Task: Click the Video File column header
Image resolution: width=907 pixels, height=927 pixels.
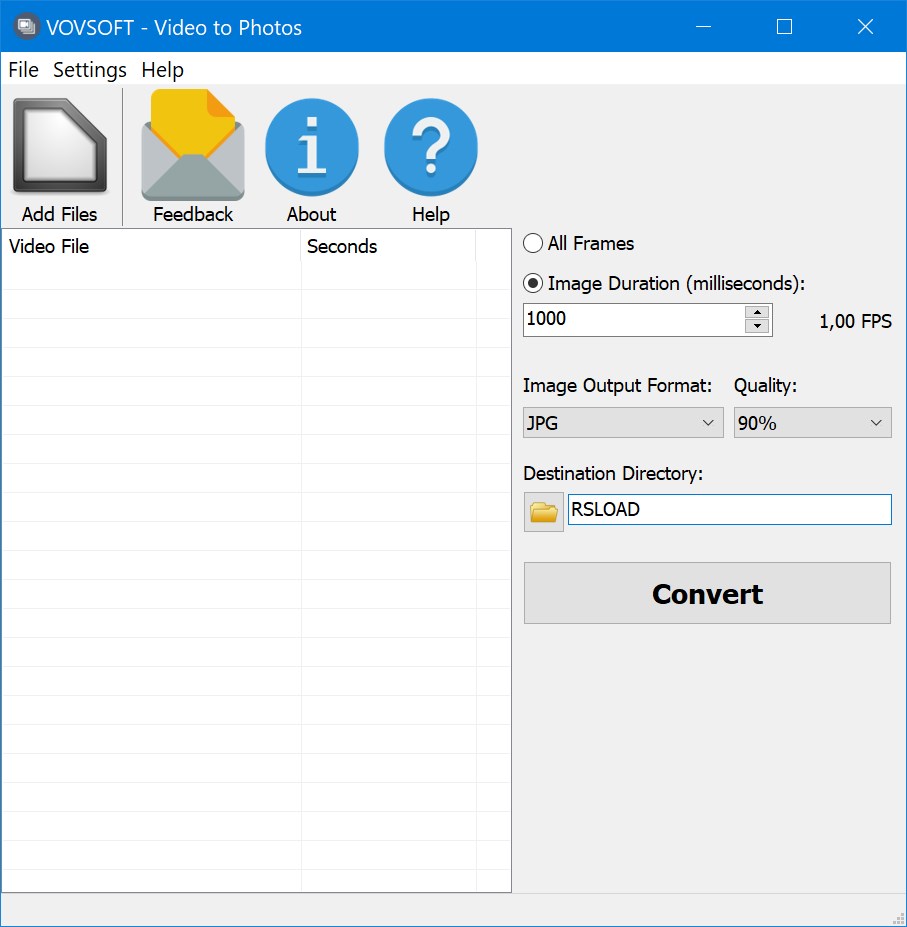Action: (150, 246)
